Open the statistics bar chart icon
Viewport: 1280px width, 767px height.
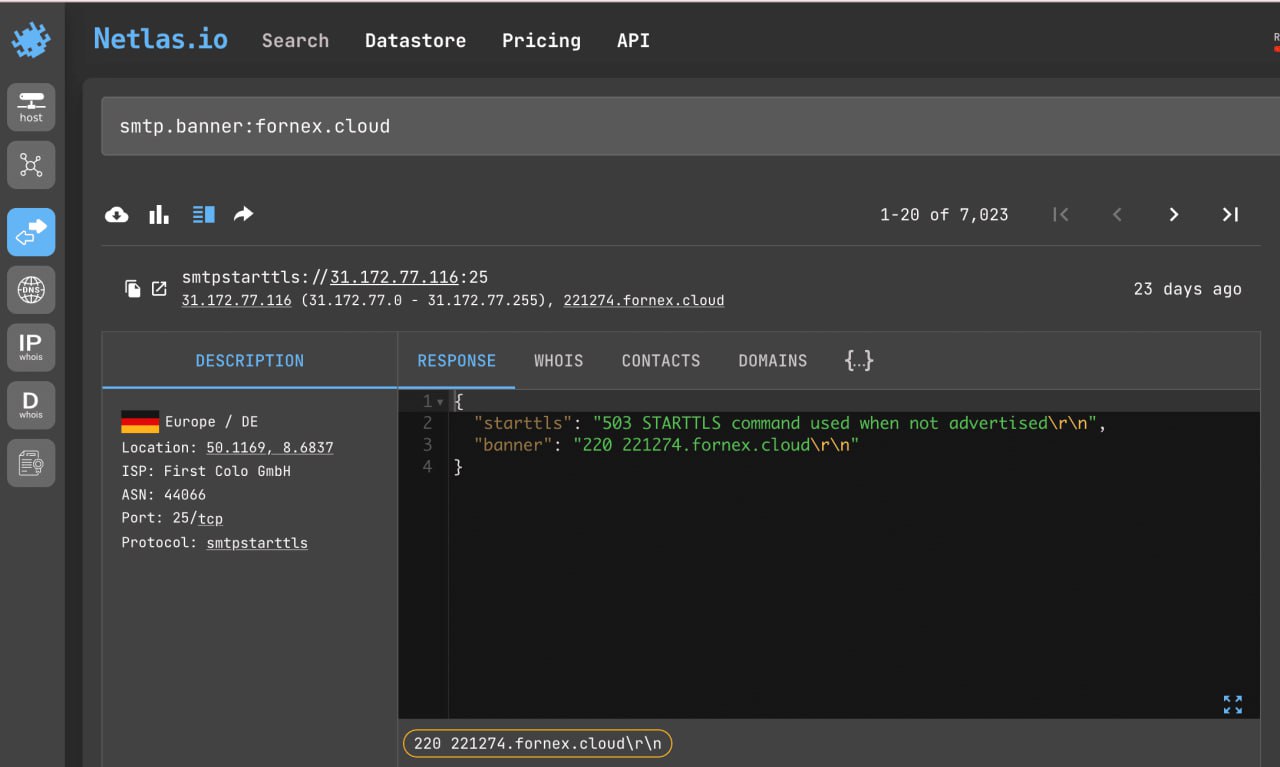(159, 214)
